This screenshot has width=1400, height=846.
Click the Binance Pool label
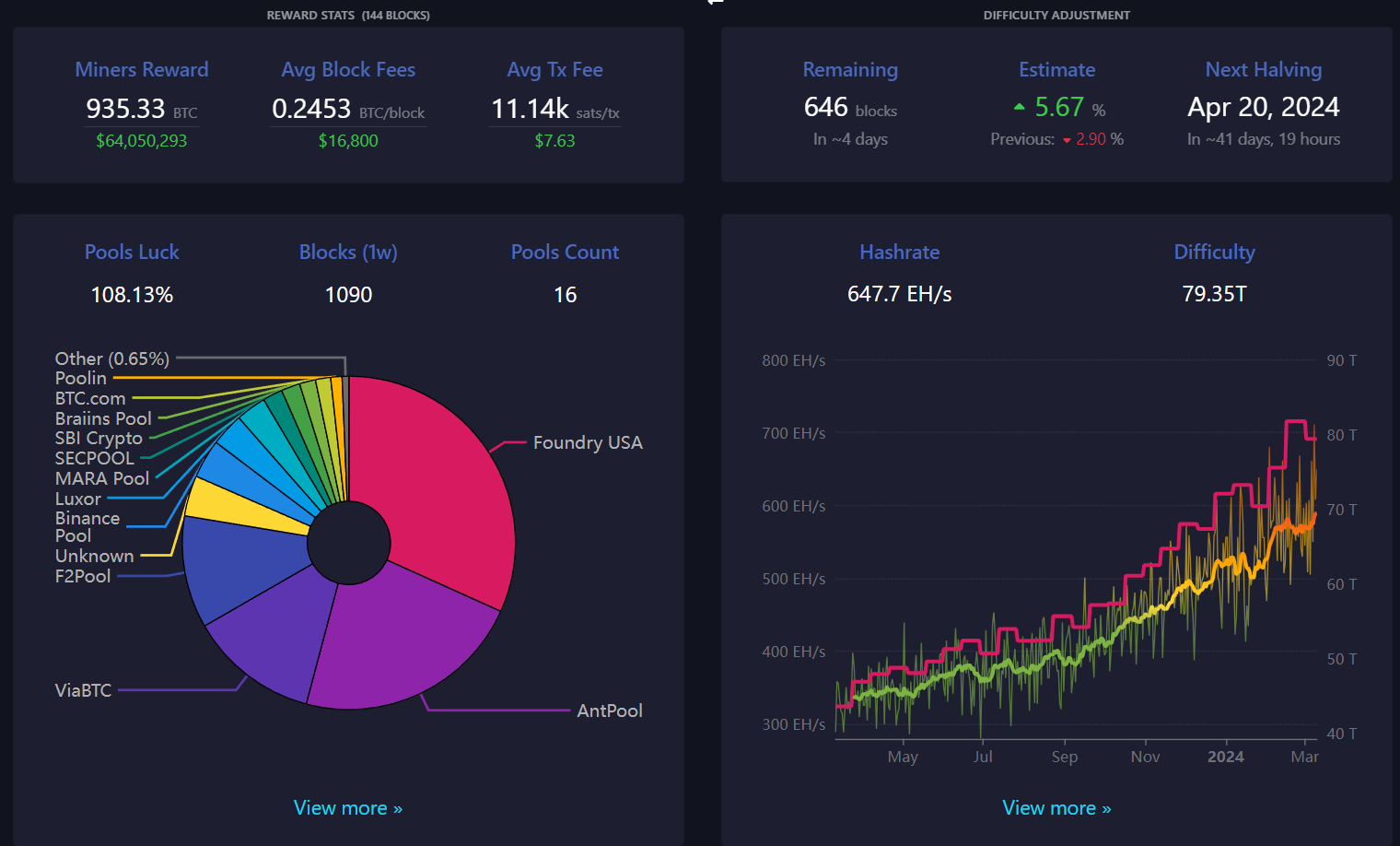coord(87,527)
